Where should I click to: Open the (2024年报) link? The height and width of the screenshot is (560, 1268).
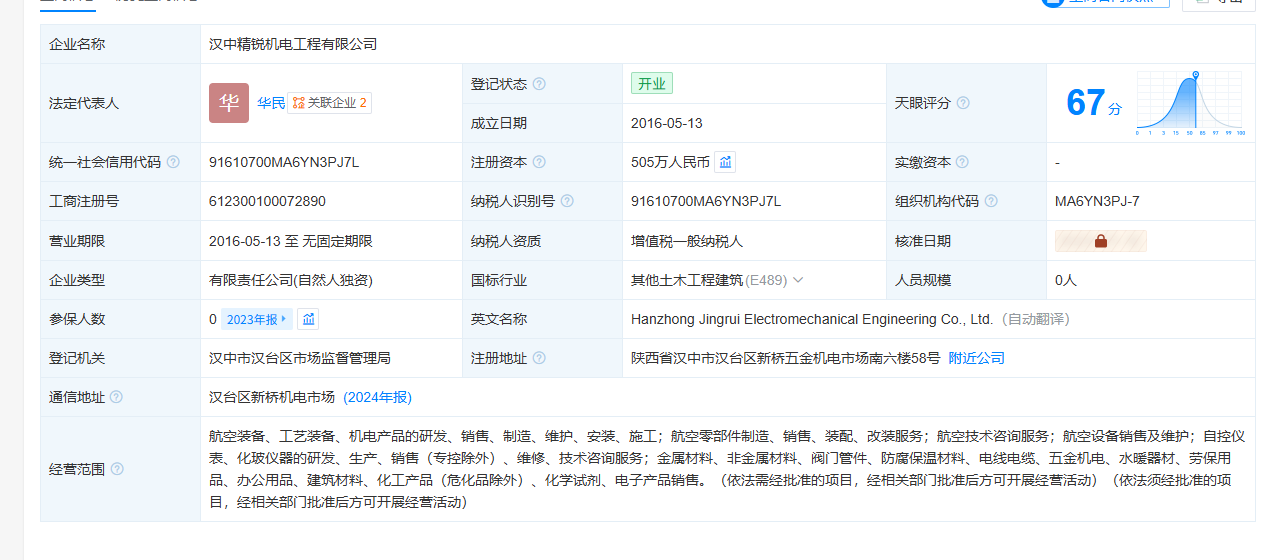point(377,397)
